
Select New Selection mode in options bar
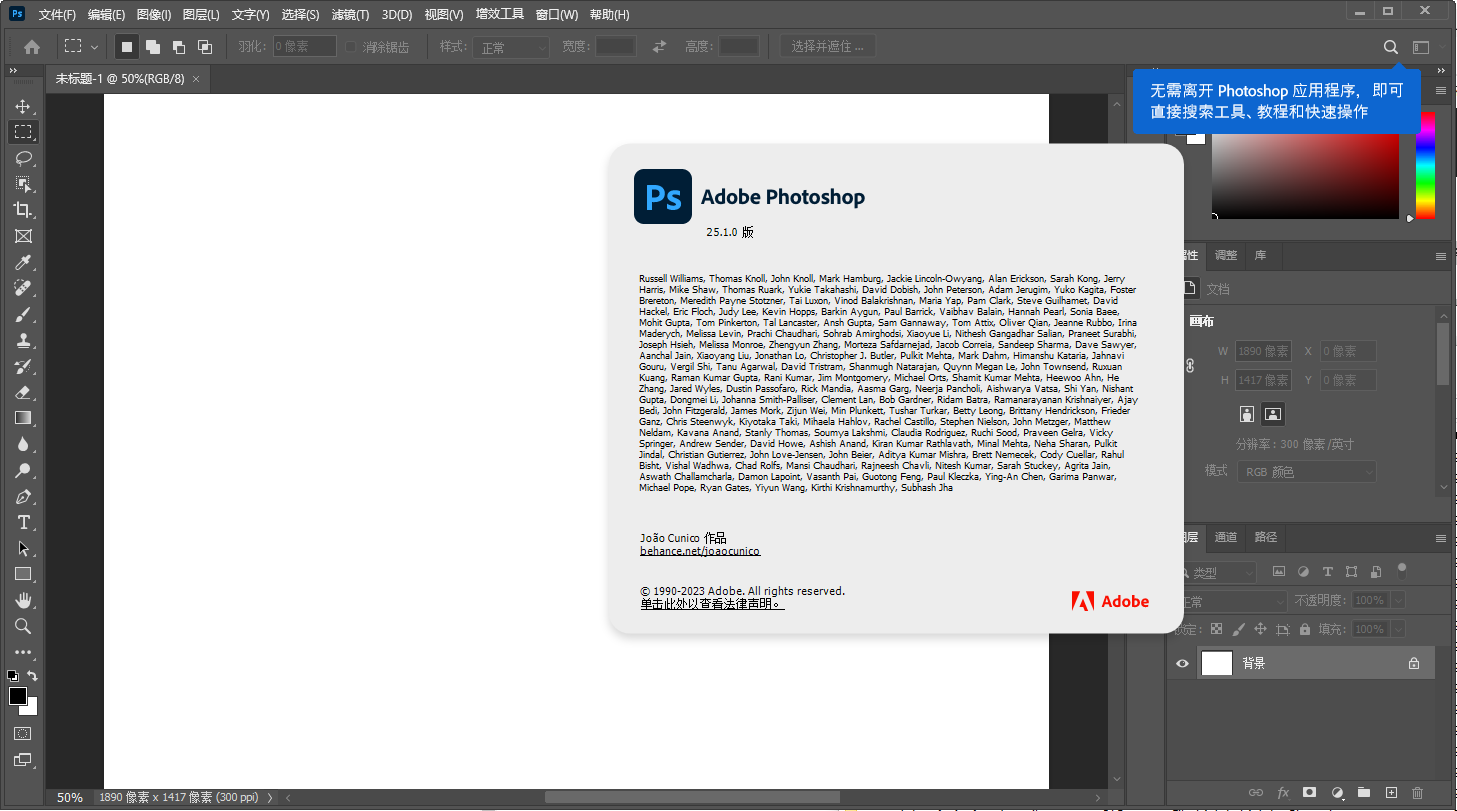(127, 47)
